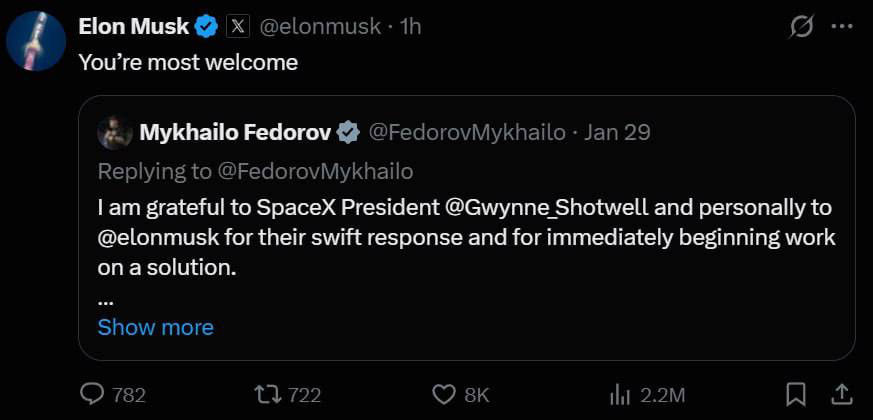Screen dimensions: 873x420
Task: Bookmark this post
Action: click(x=796, y=394)
